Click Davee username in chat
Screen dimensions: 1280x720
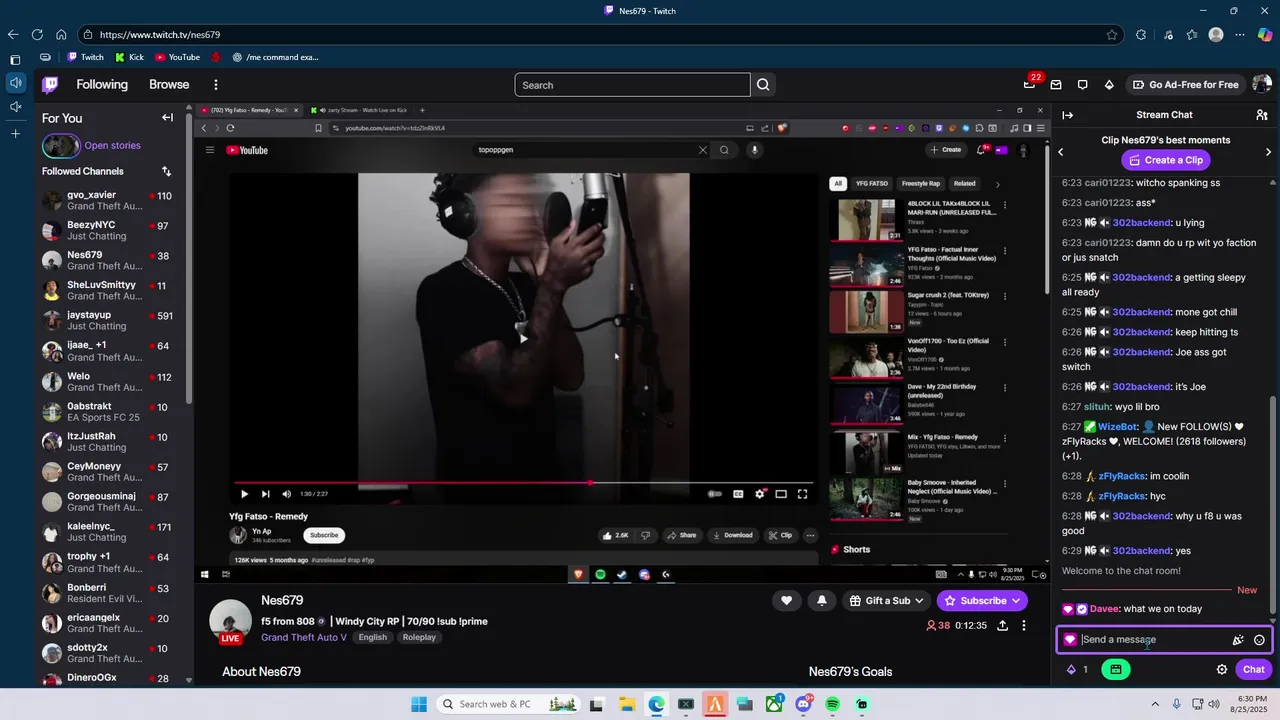coord(1104,609)
